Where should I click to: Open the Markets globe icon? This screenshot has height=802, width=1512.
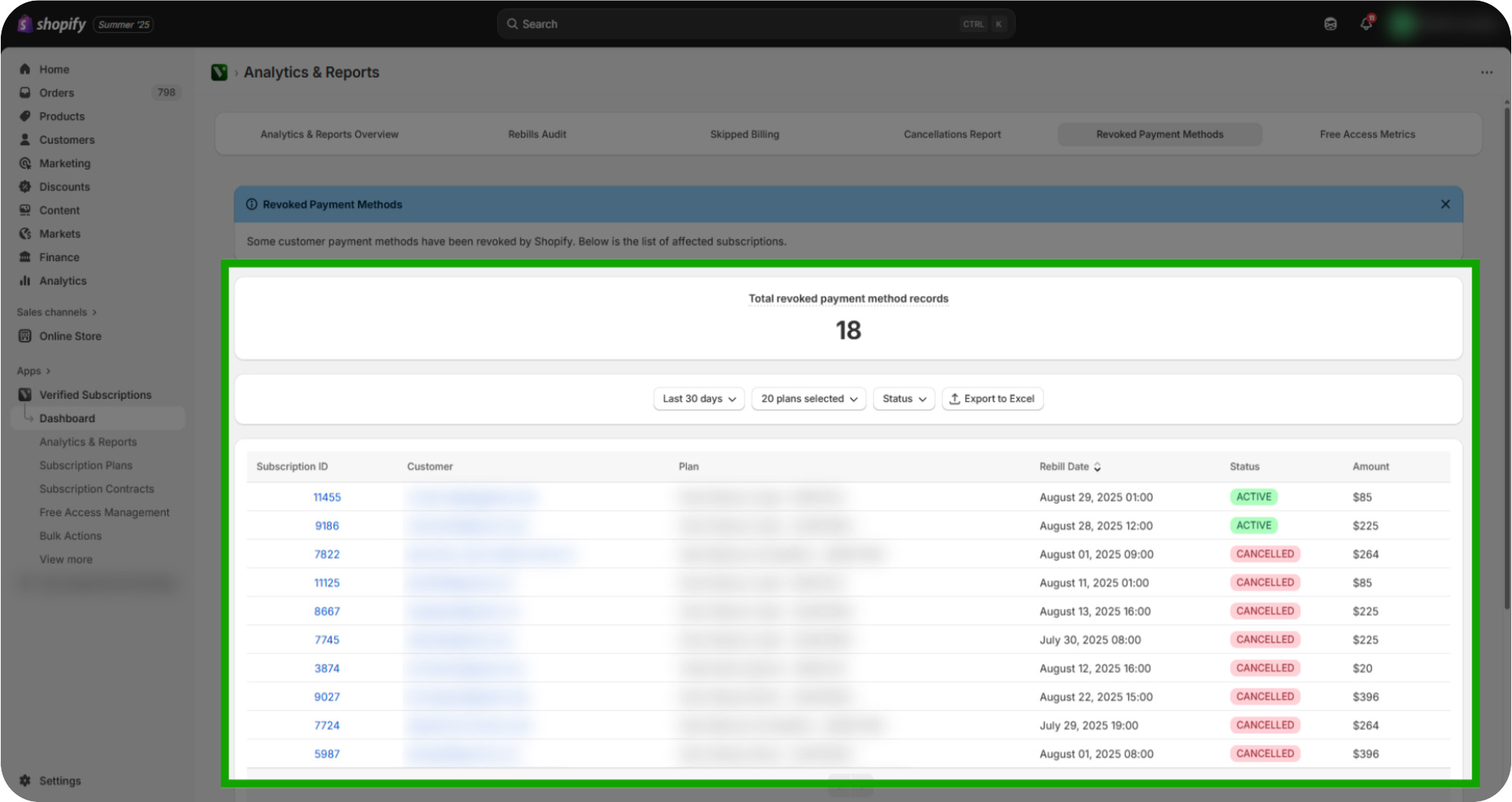(25, 234)
